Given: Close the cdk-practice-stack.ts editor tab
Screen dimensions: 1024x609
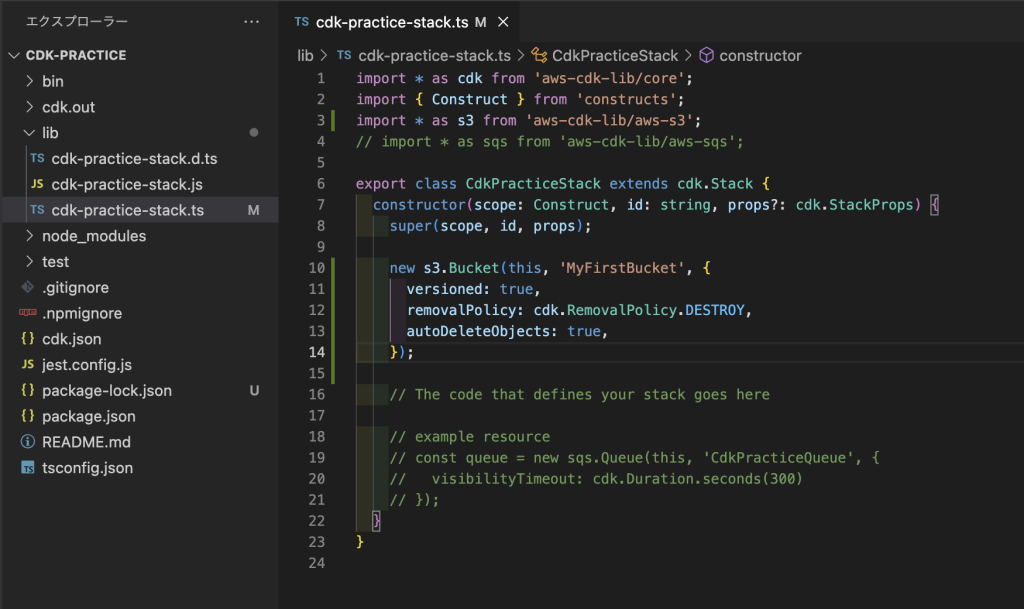Looking at the screenshot, I should click(503, 22).
